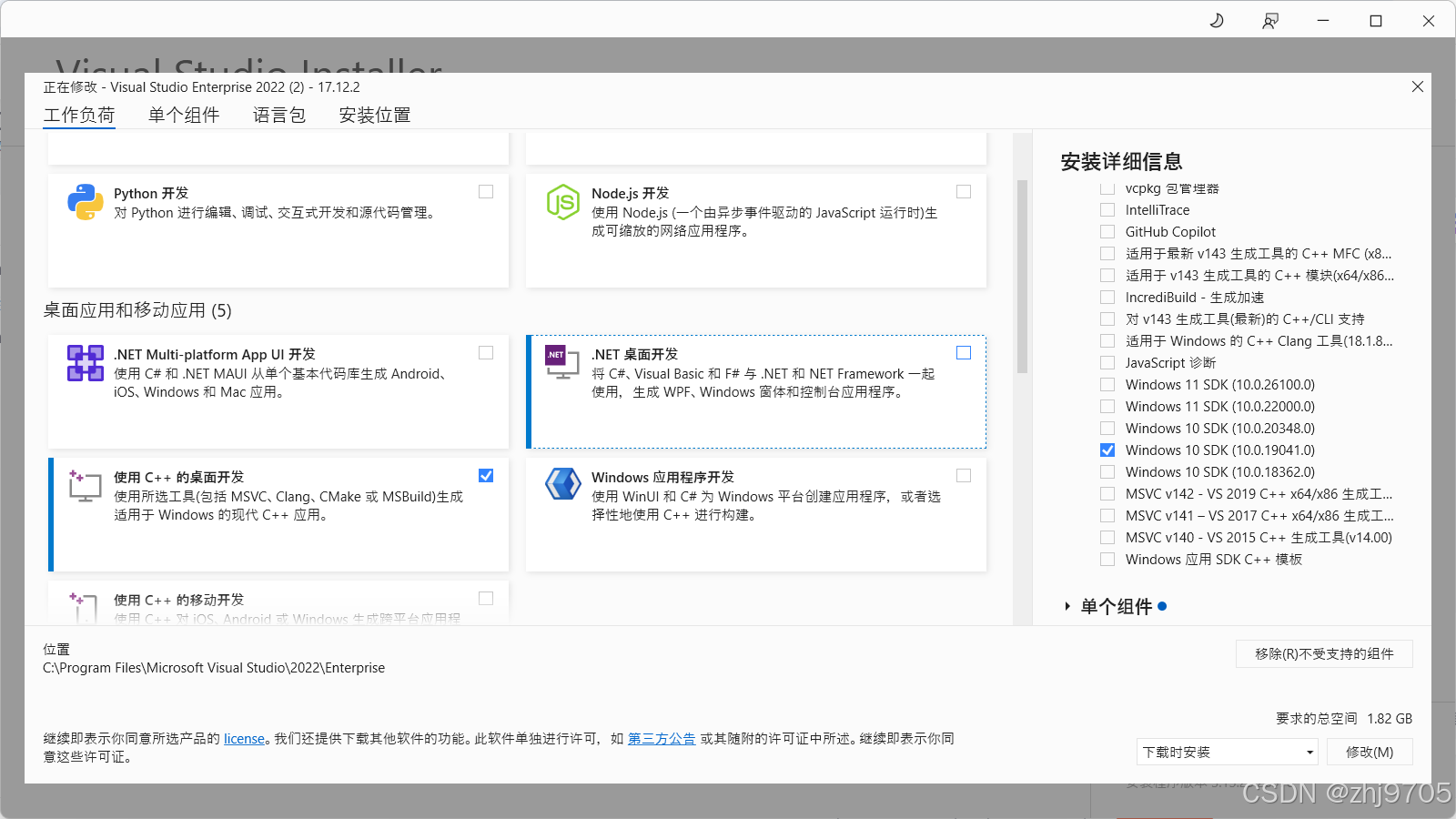Click the workloads list vertical scrollbar
Viewport: 1456px width, 819px height.
(1022, 276)
